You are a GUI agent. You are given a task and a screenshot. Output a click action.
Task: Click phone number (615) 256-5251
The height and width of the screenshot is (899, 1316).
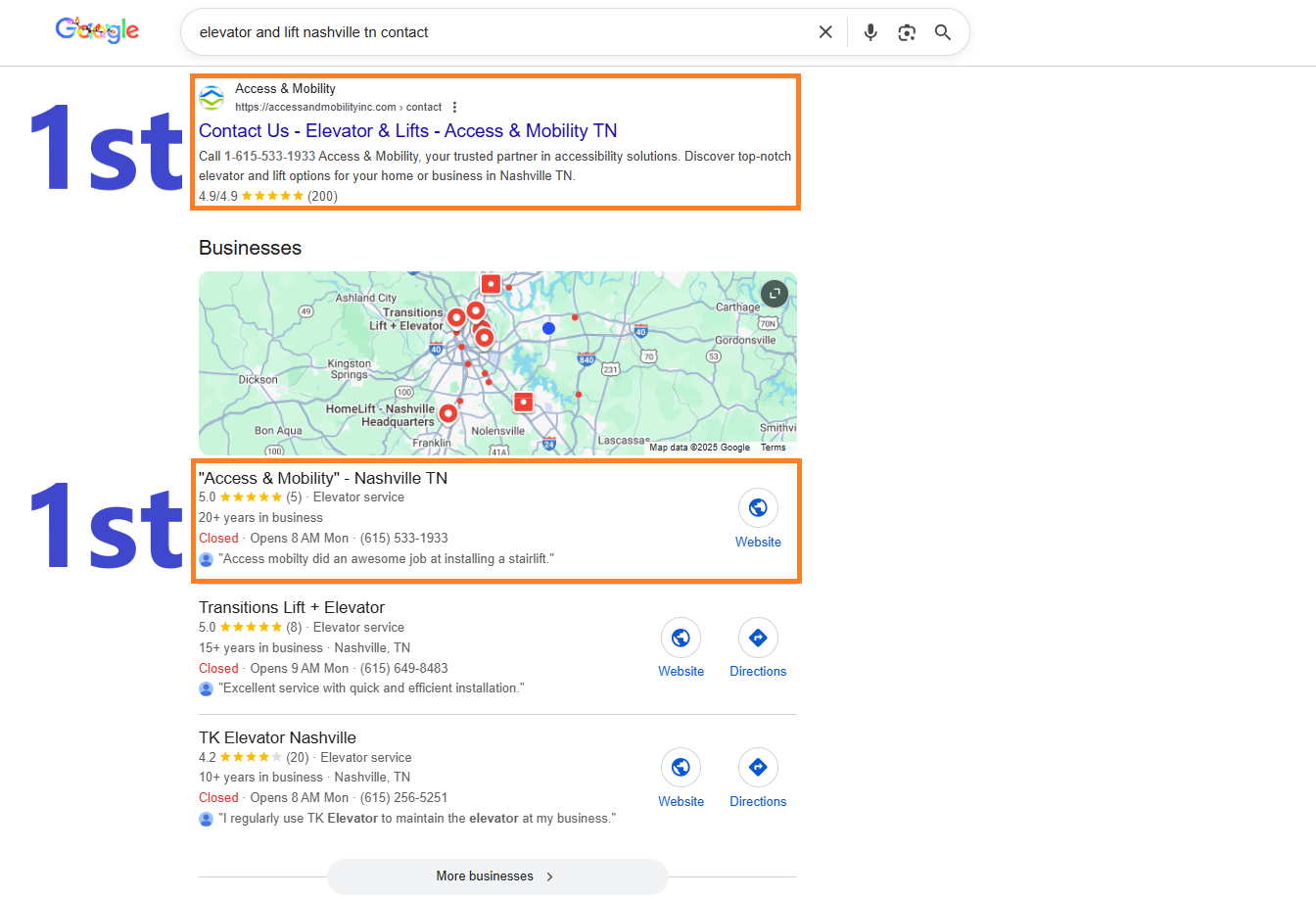(403, 797)
